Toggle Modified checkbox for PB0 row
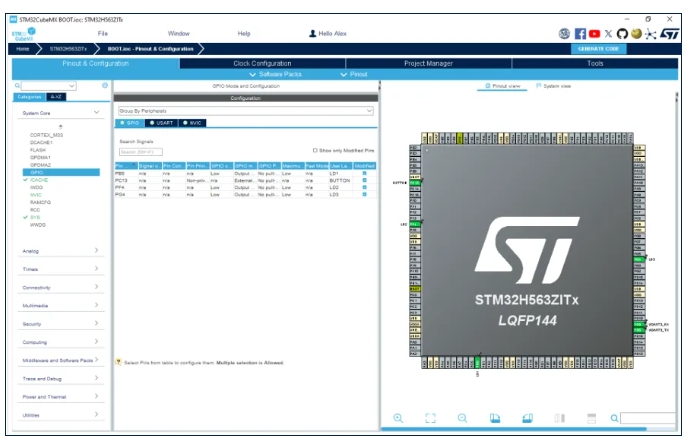The width and height of the screenshot is (691, 447). (364, 173)
